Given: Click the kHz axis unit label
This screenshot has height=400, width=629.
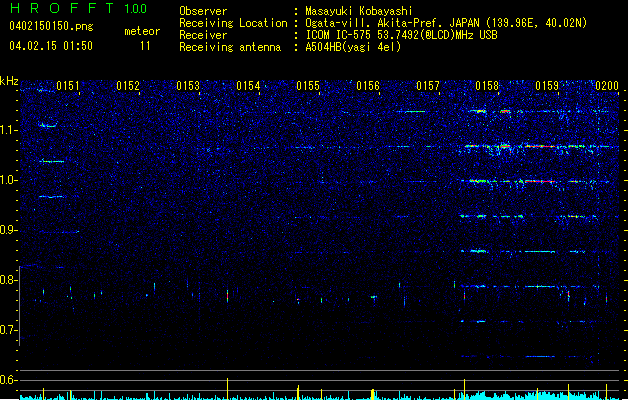Looking at the screenshot, I should coord(9,81).
